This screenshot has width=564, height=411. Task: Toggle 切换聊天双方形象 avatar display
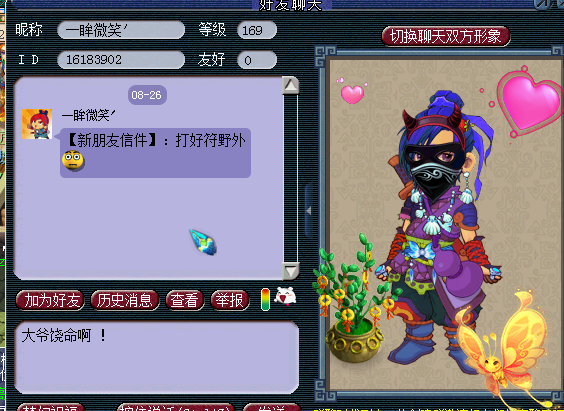click(x=446, y=36)
